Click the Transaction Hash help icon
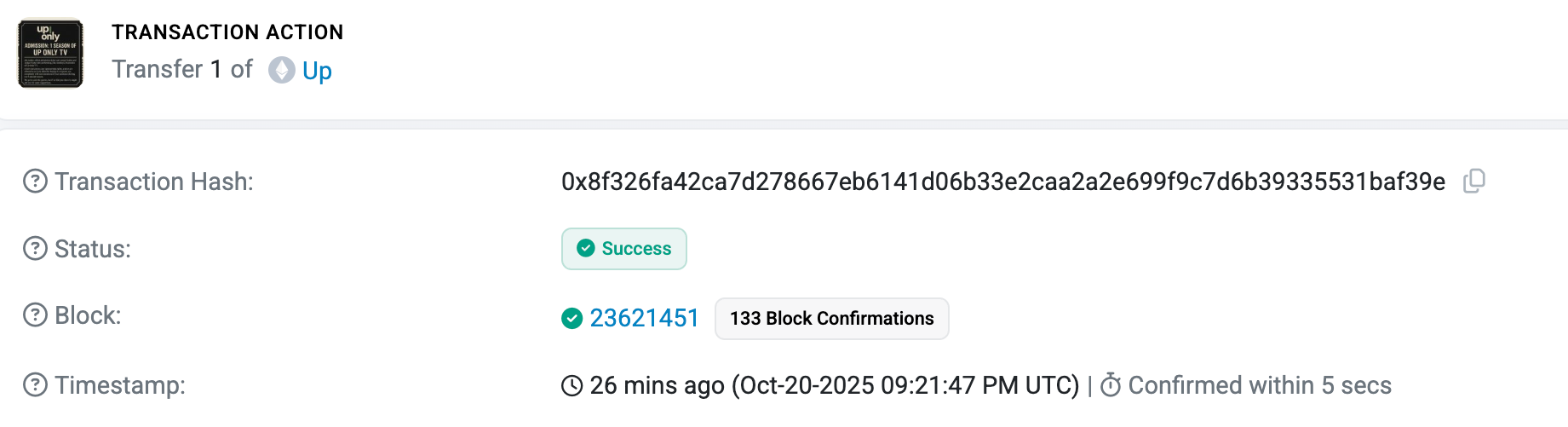The image size is (1568, 427). pos(35,182)
